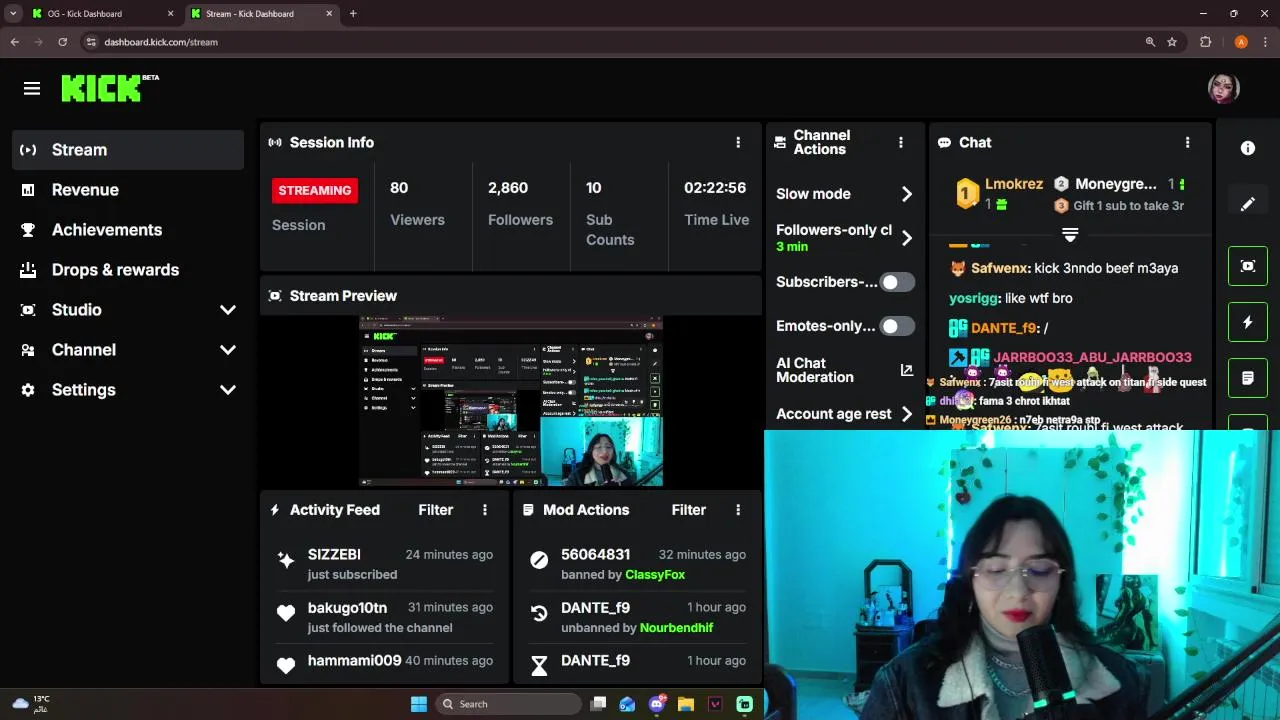The image size is (1280, 720).
Task: Open Slow mode options arrow
Action: [x=907, y=194]
